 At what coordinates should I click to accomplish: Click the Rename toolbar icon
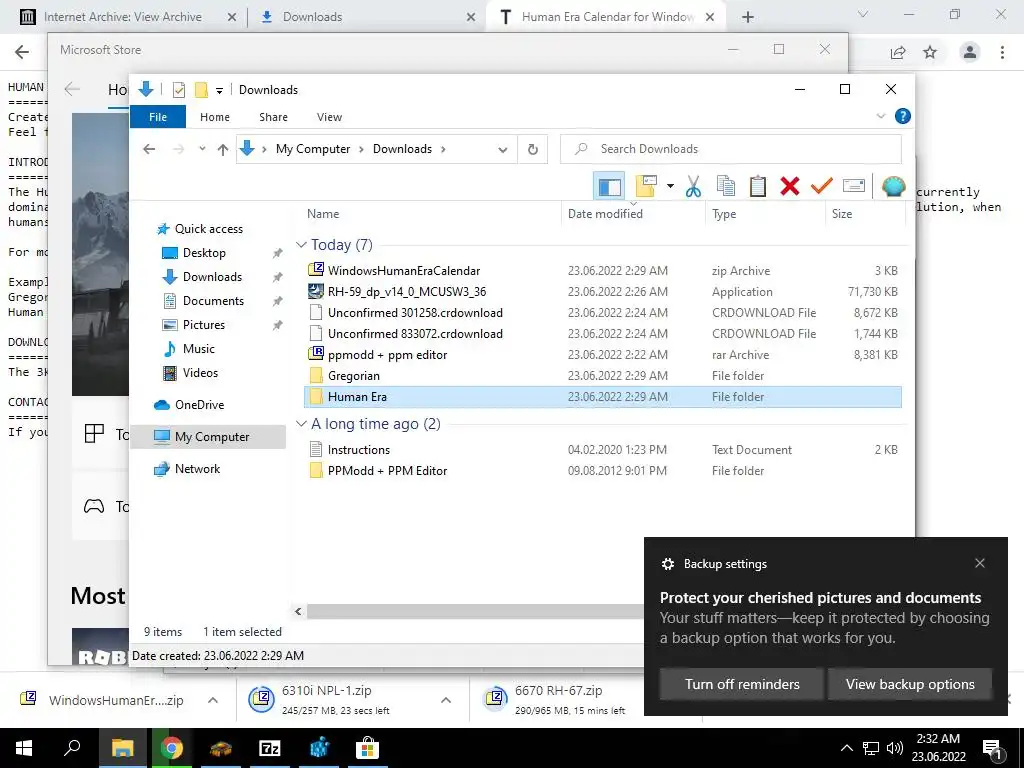point(854,187)
